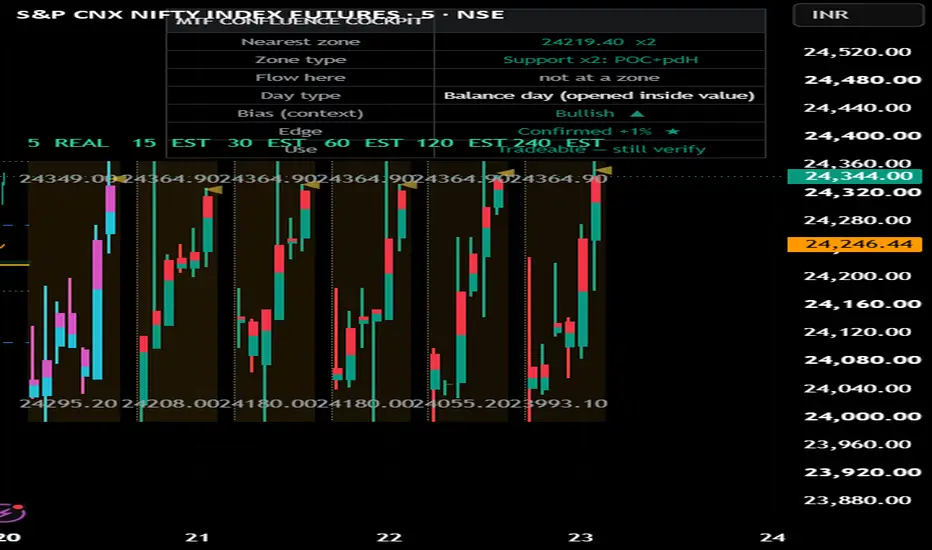The height and width of the screenshot is (550, 932).
Task: Click the 24,040.00 price axis label
Action: pos(857,388)
